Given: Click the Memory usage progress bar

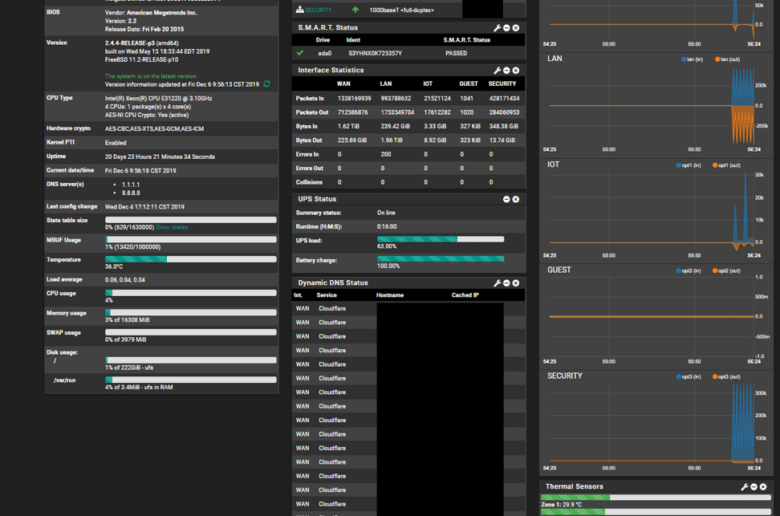Looking at the screenshot, I should tap(191, 312).
